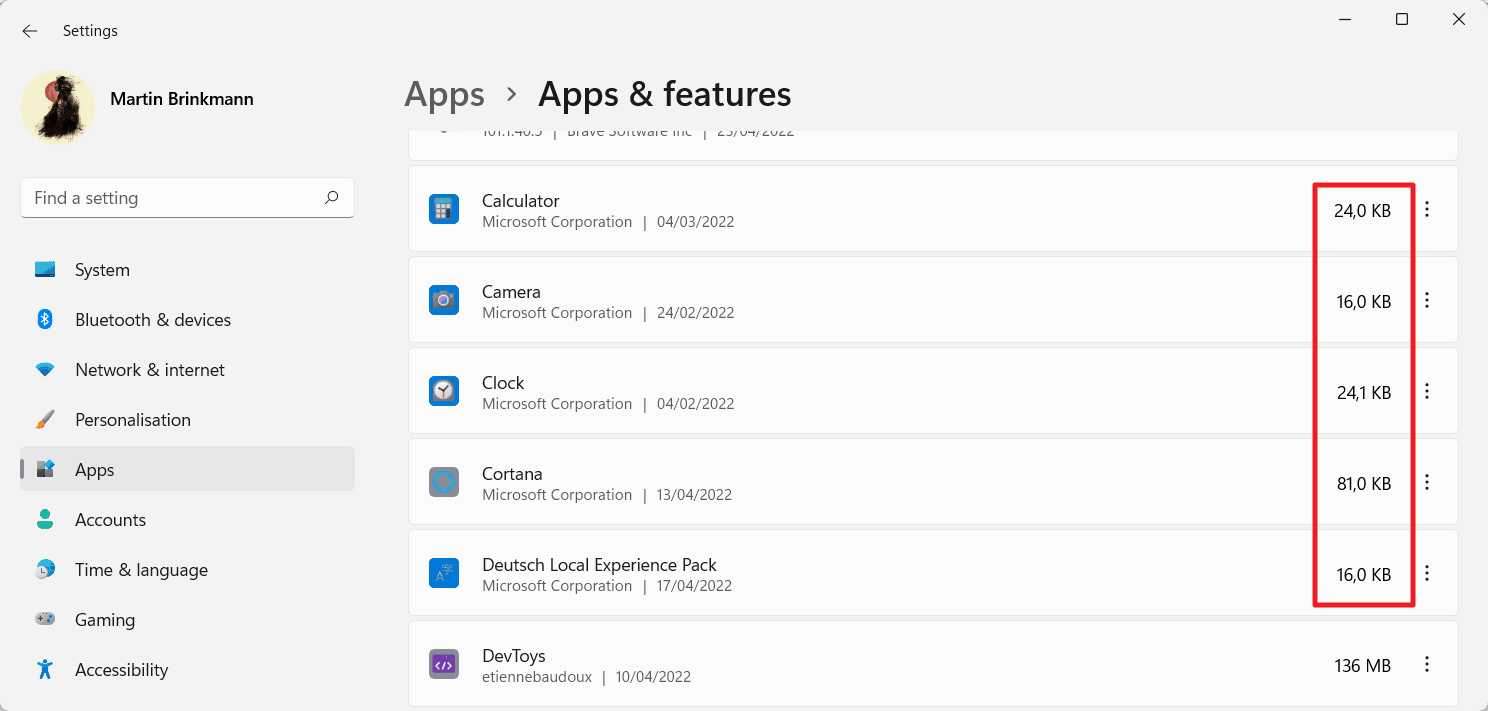1488x711 pixels.
Task: Click the Bluetooth & devices icon
Action: point(45,319)
